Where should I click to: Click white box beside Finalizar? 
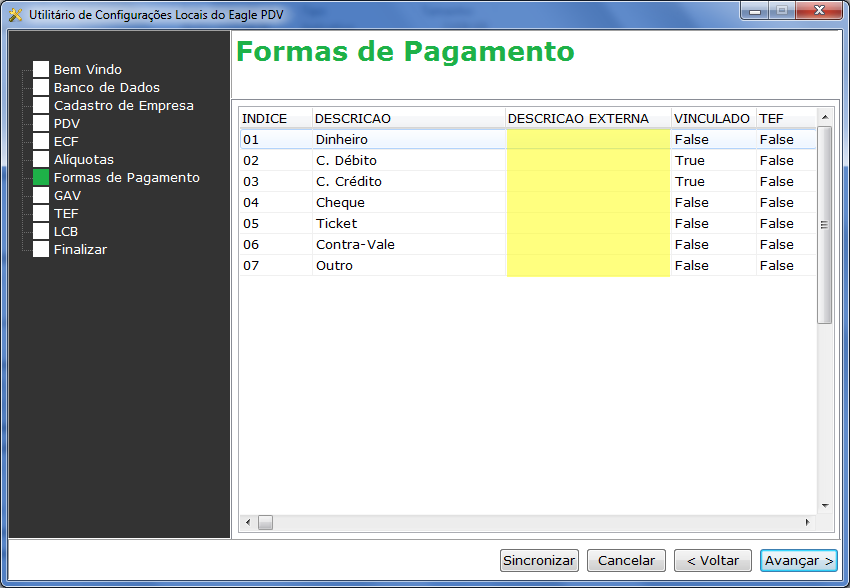pos(41,249)
